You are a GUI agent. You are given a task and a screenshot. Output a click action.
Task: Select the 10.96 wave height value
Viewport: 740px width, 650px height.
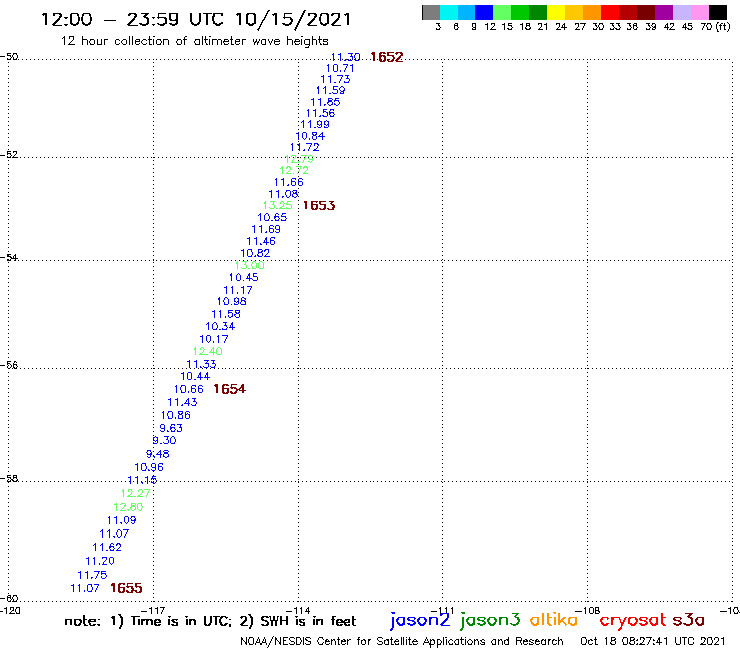tap(149, 467)
